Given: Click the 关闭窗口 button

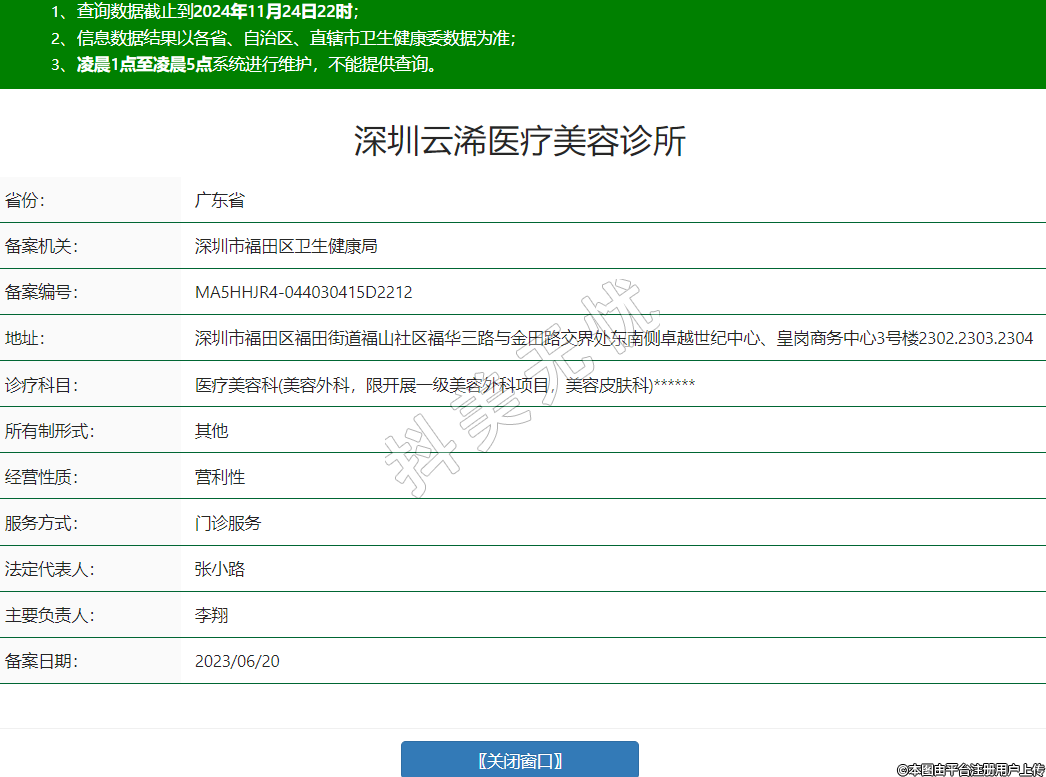Looking at the screenshot, I should (519, 760).
